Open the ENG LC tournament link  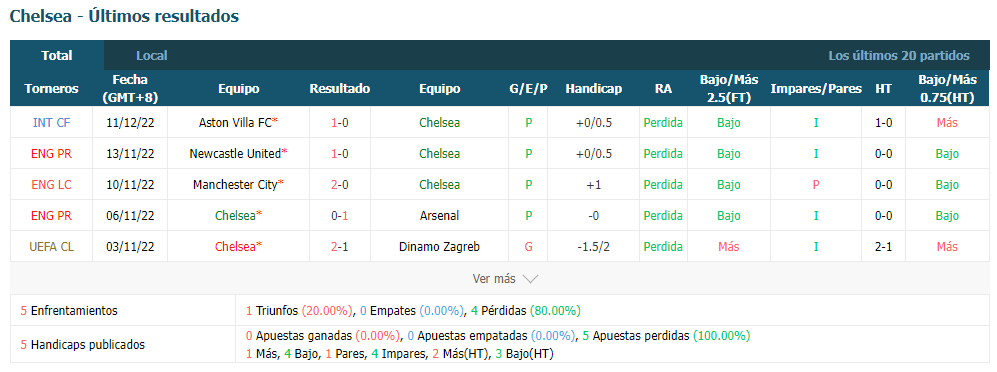coord(52,185)
